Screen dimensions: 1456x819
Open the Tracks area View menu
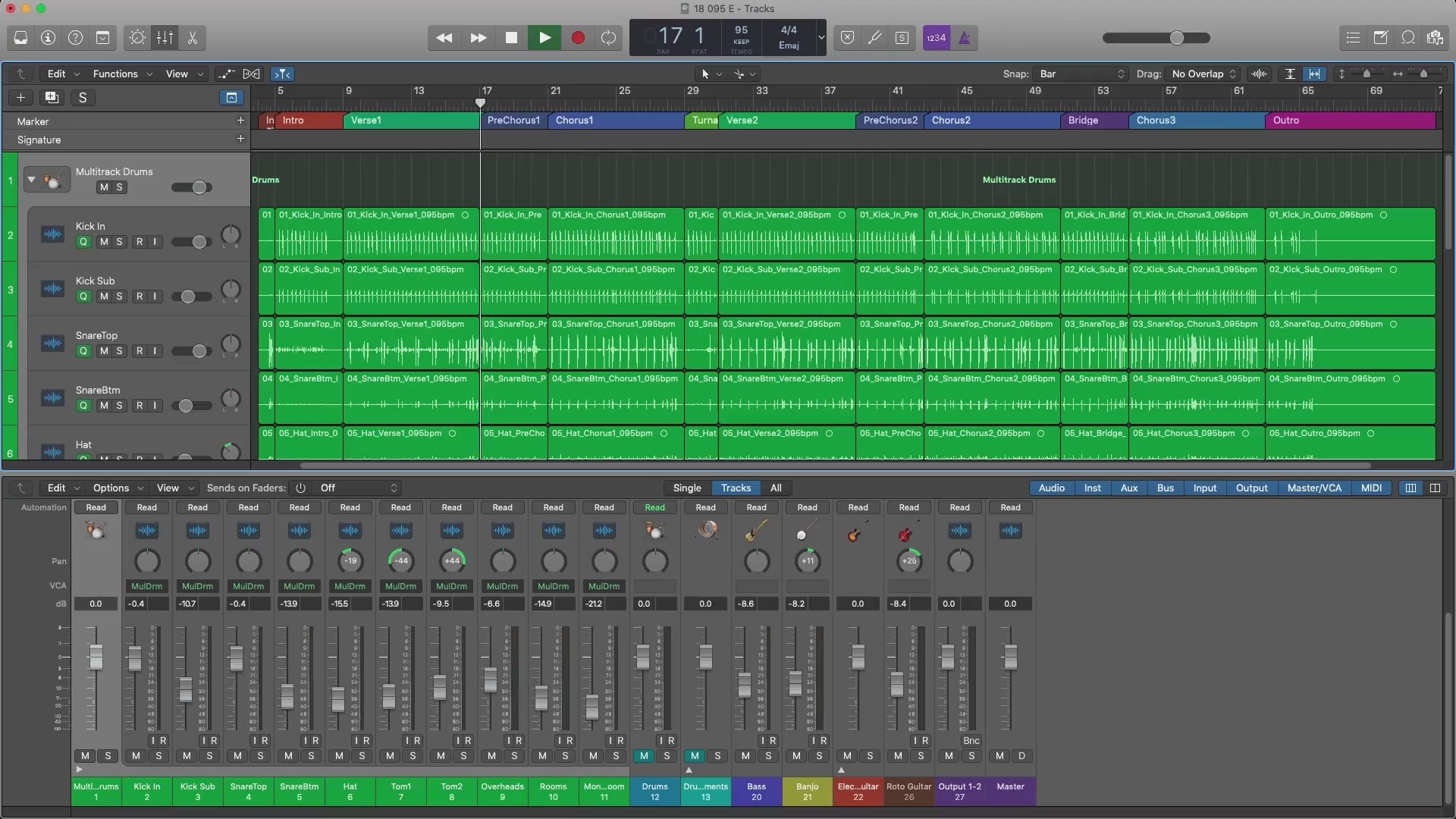[x=184, y=74]
